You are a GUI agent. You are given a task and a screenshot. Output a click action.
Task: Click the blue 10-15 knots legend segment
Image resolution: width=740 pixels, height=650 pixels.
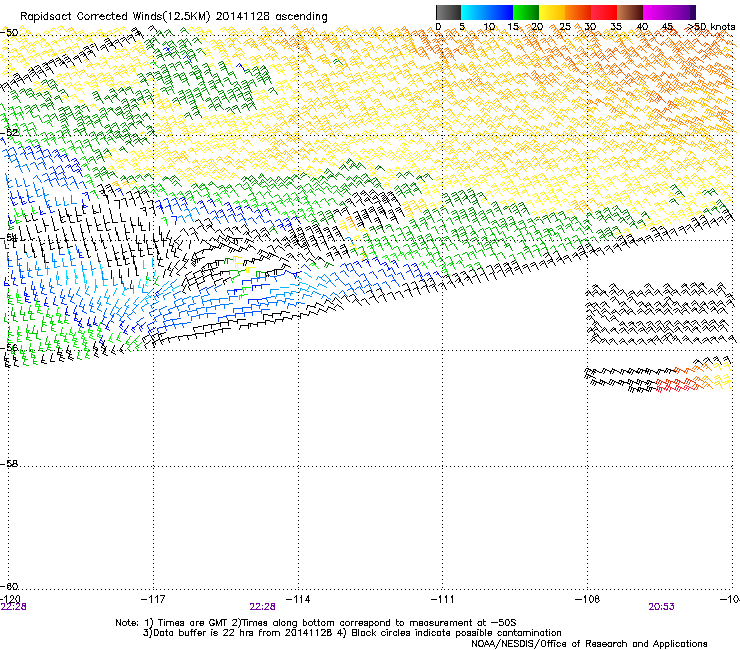point(500,12)
